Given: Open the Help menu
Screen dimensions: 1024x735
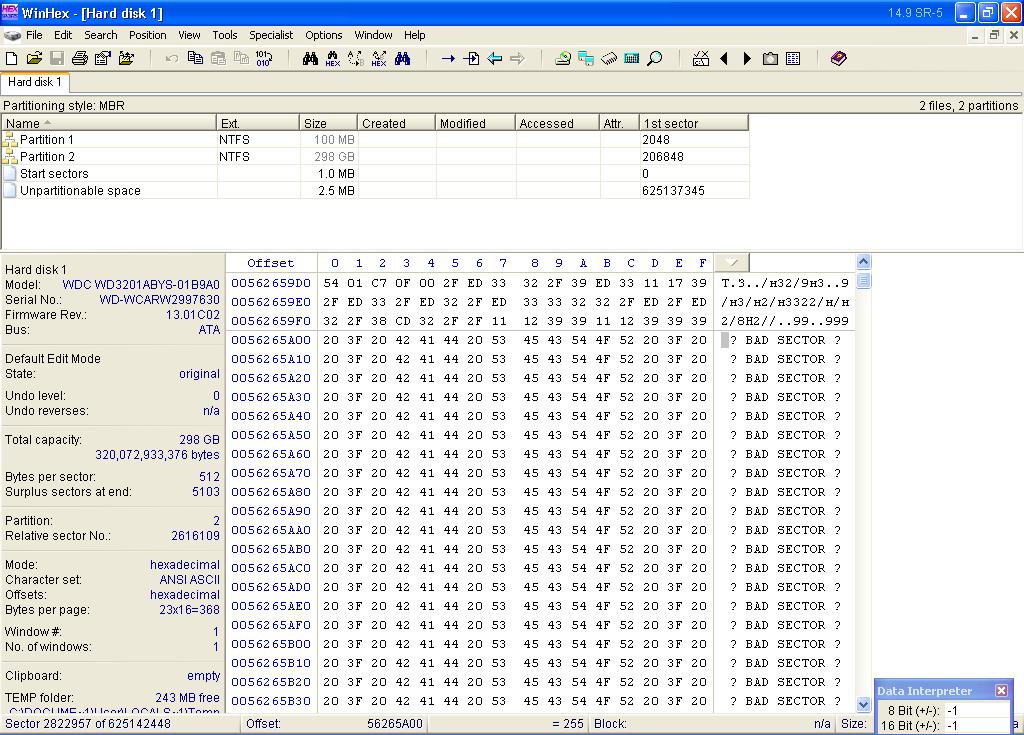Looking at the screenshot, I should (415, 35).
